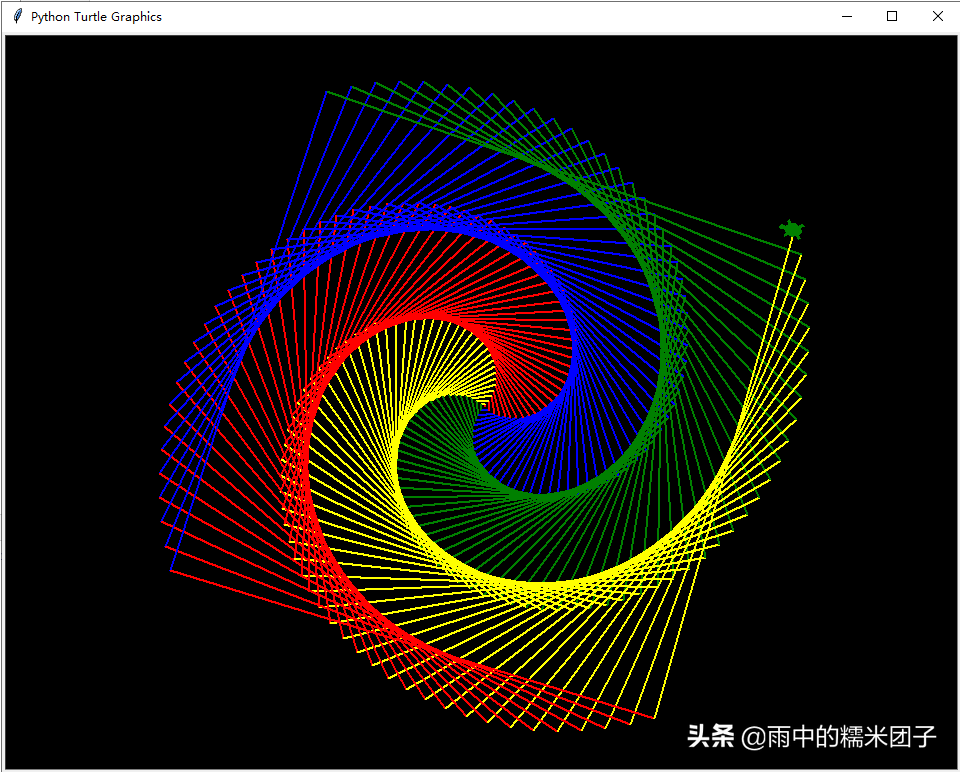This screenshot has height=772, width=960.
Task: Click the title bar of the Turtle window
Action: (400, 16)
